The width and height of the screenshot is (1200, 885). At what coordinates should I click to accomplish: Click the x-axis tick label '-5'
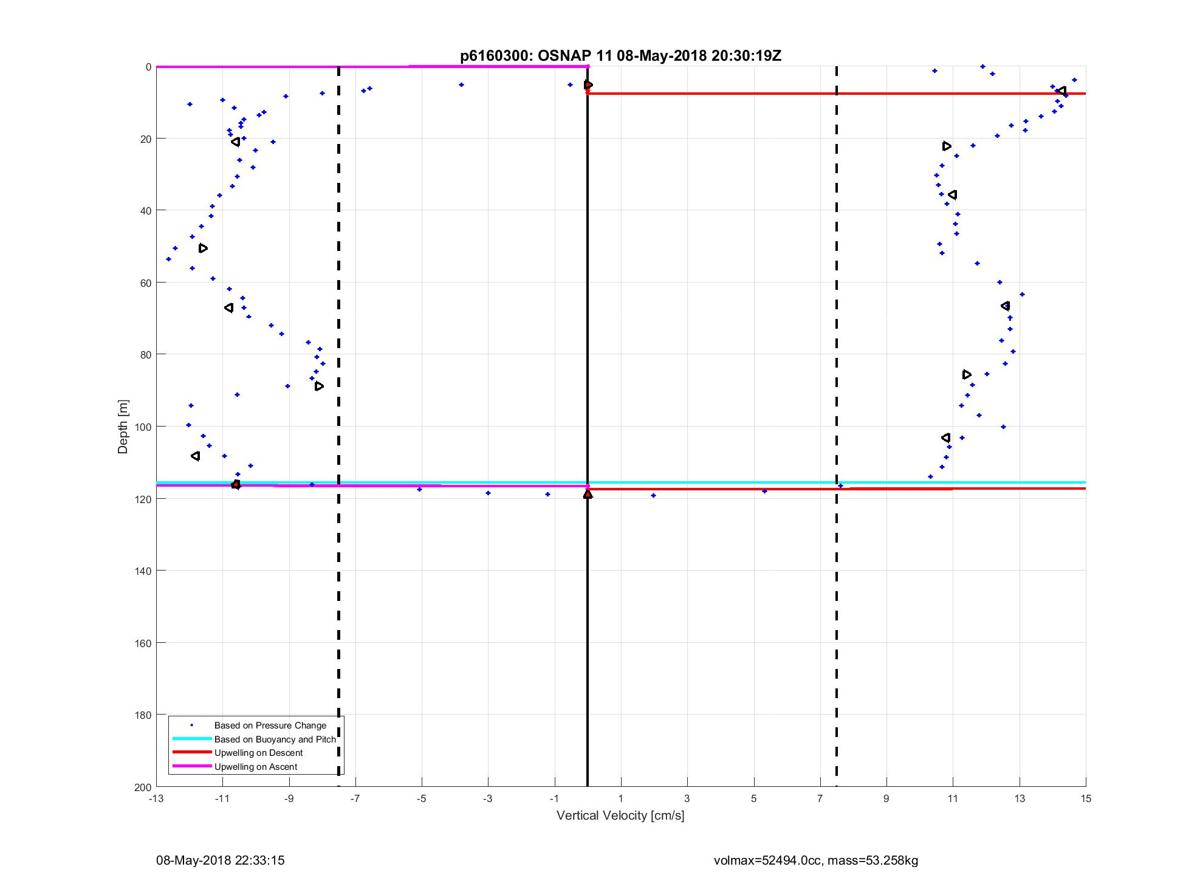pyautogui.click(x=421, y=799)
